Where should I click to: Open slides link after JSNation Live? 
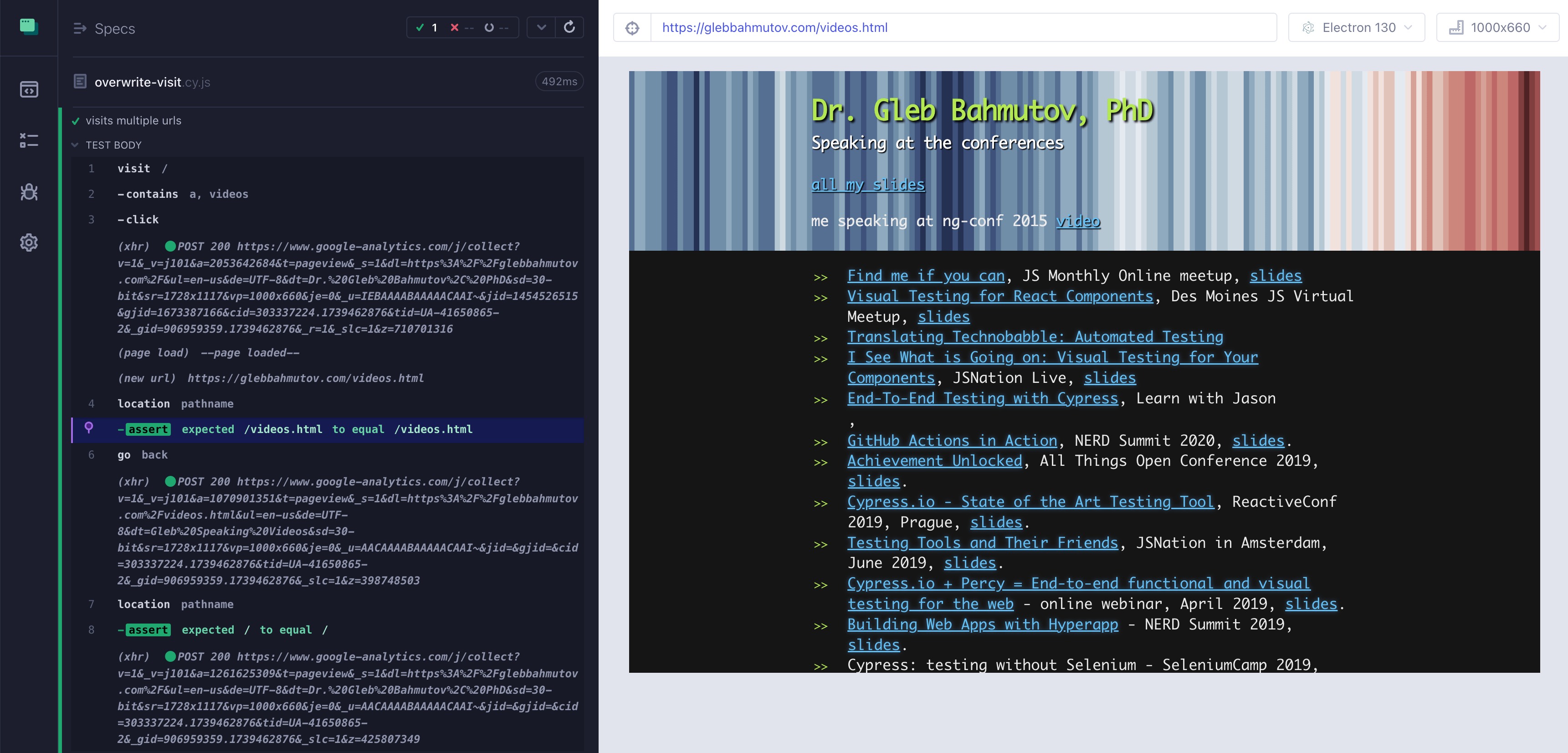[1110, 378]
